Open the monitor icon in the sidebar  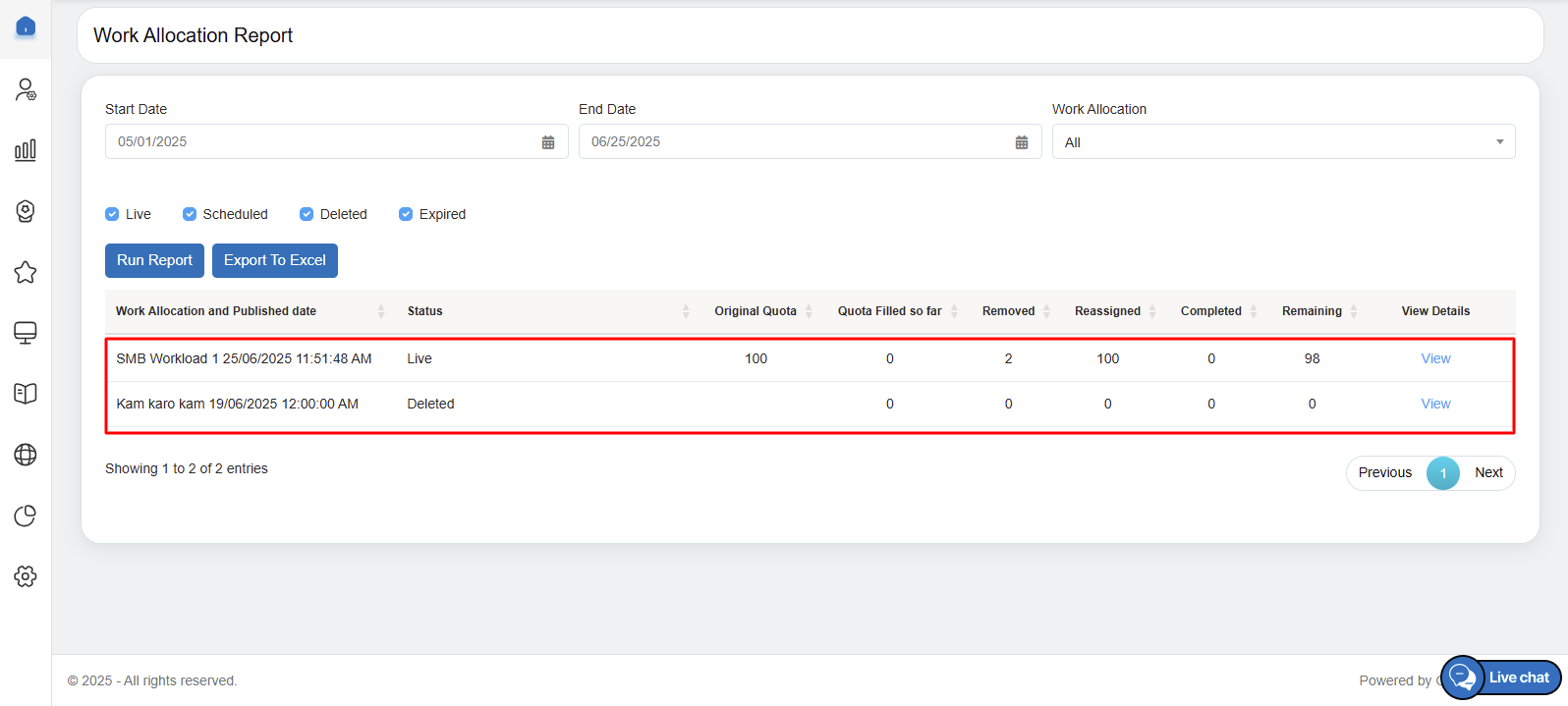pyautogui.click(x=26, y=333)
